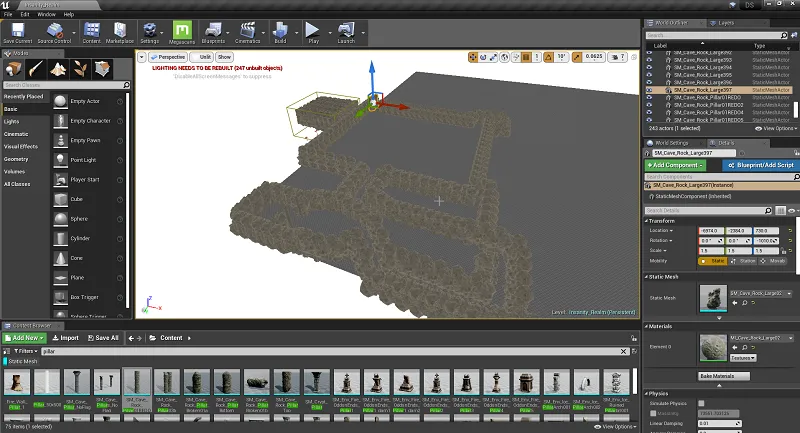This screenshot has width=800, height=433.
Task: Click the Point Light actor icon
Action: tap(61, 160)
